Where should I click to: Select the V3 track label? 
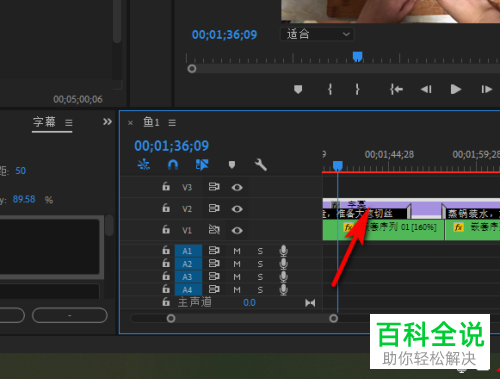click(x=187, y=187)
